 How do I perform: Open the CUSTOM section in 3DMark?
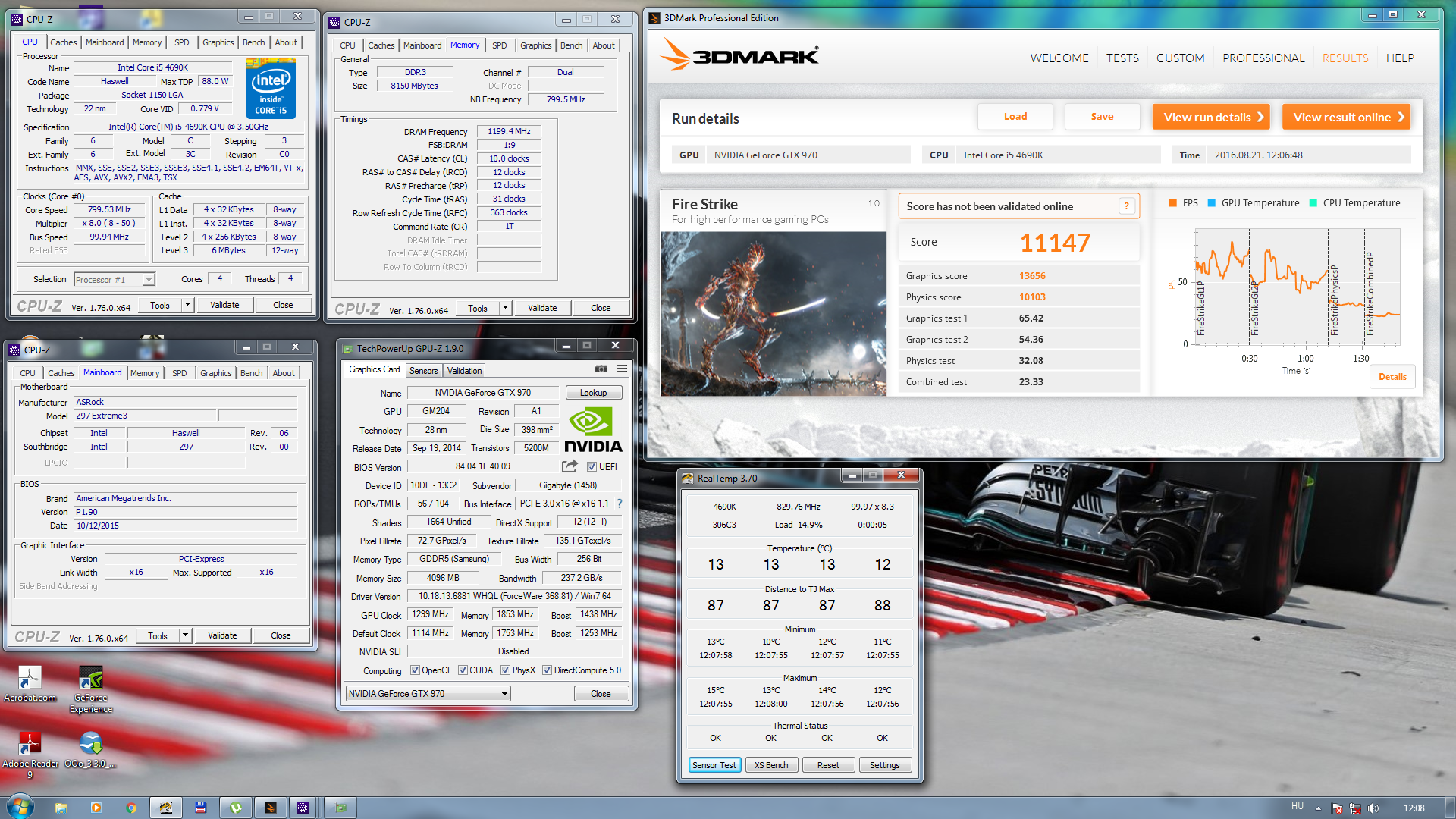(1180, 58)
